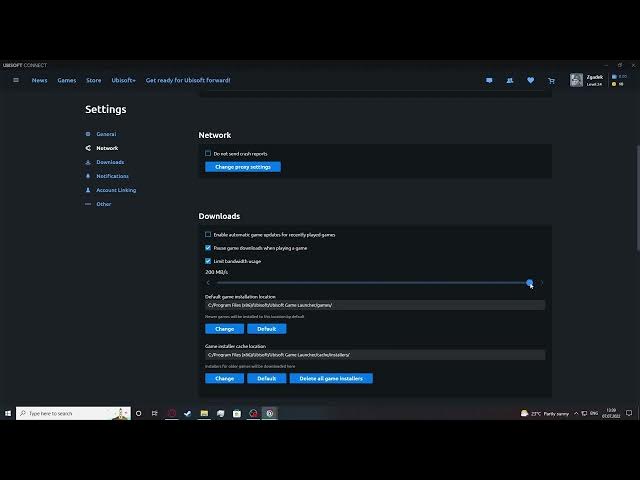The image size is (640, 480).
Task: Select Network in settings sidebar
Action: coord(107,148)
